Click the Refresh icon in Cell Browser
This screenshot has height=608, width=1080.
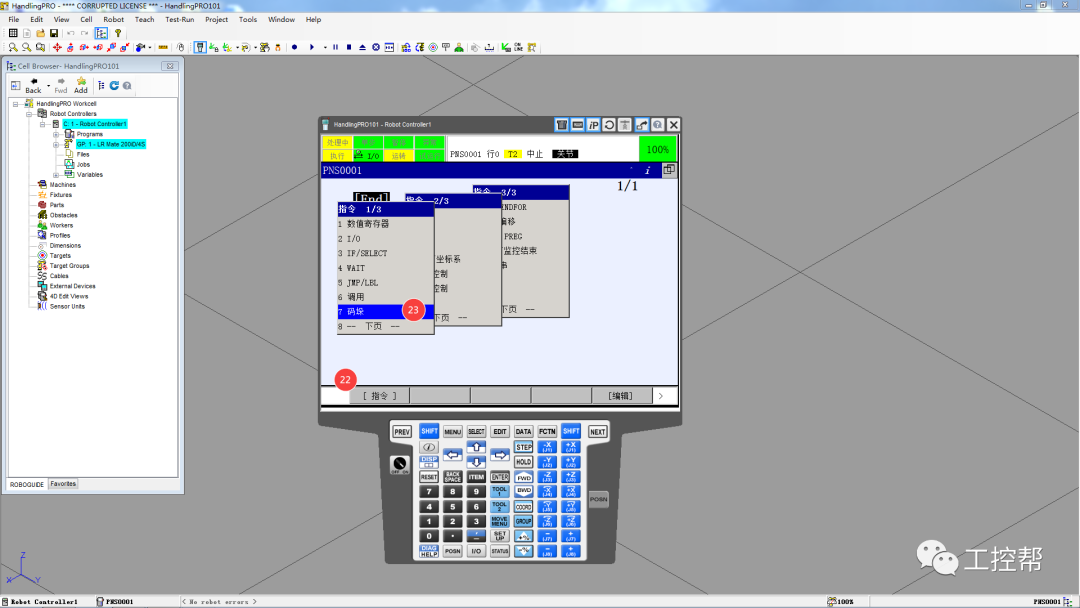tap(114, 85)
